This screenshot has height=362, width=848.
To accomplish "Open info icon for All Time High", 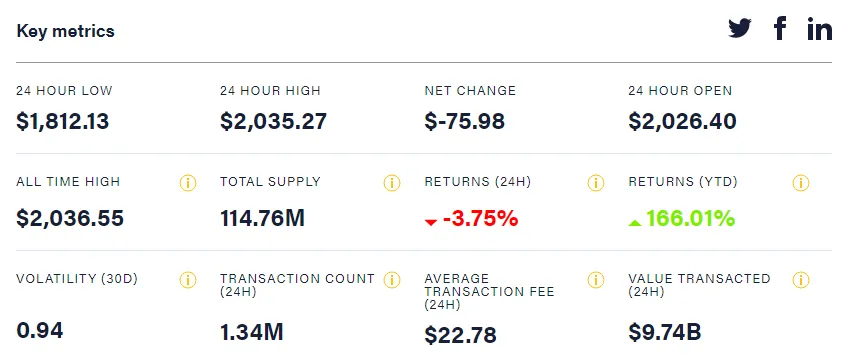I will tap(188, 183).
